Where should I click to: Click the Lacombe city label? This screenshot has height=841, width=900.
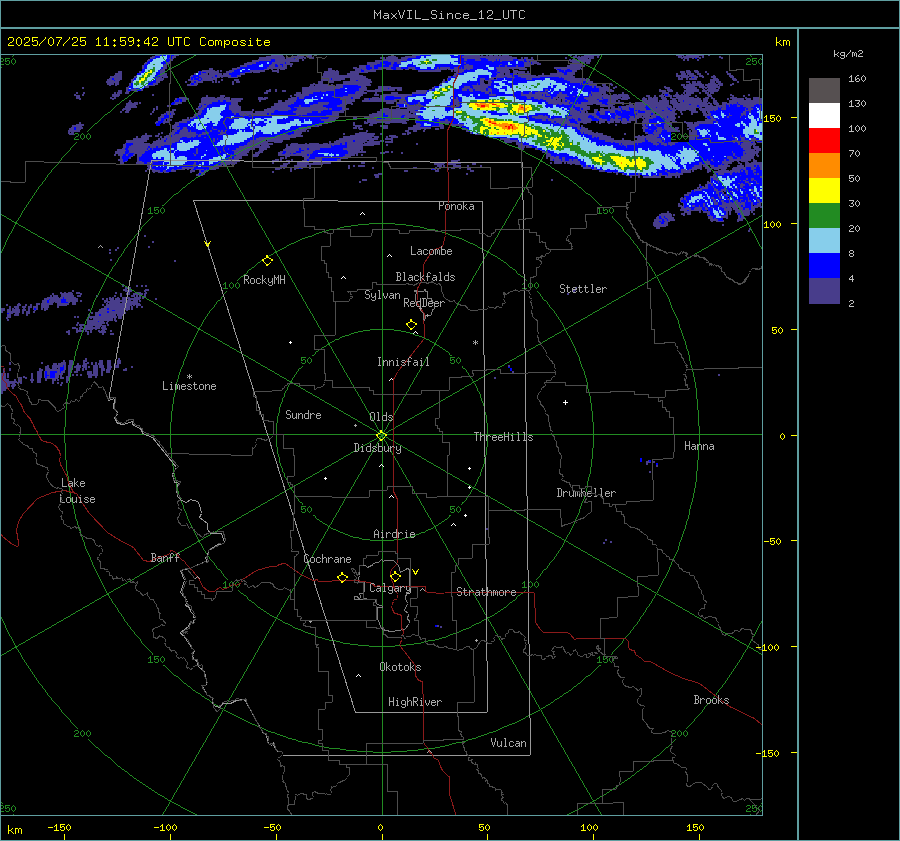[431, 251]
